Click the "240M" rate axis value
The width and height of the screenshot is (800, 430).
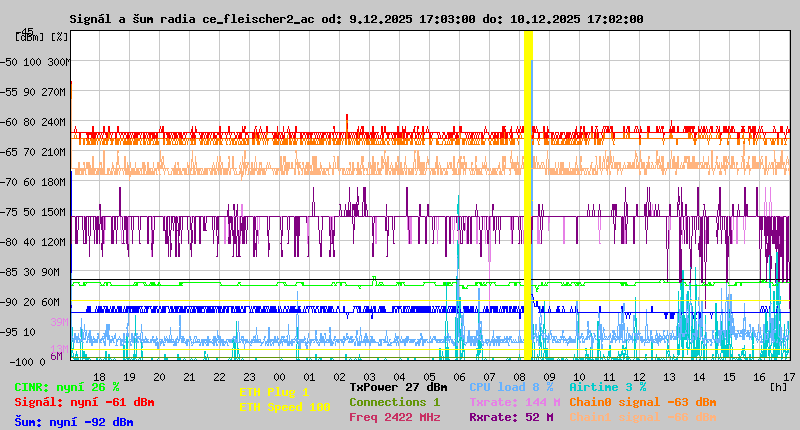coord(56,122)
